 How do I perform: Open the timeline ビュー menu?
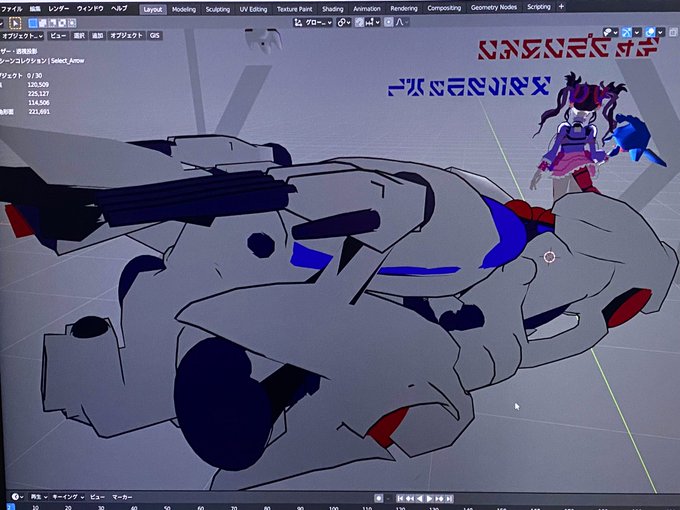(97, 497)
